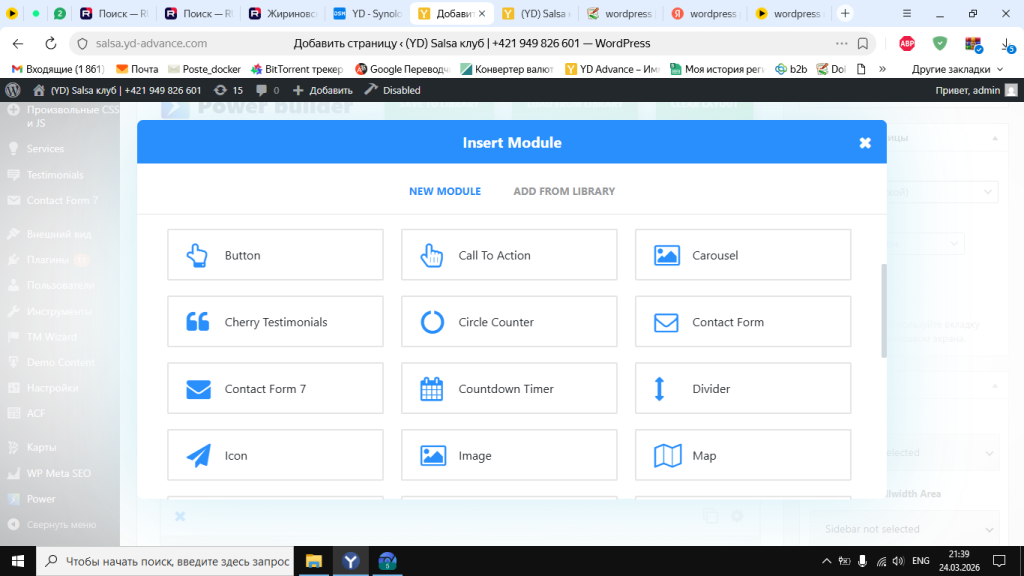Select the Call To Action hand icon
The height and width of the screenshot is (576, 1024).
(x=431, y=255)
